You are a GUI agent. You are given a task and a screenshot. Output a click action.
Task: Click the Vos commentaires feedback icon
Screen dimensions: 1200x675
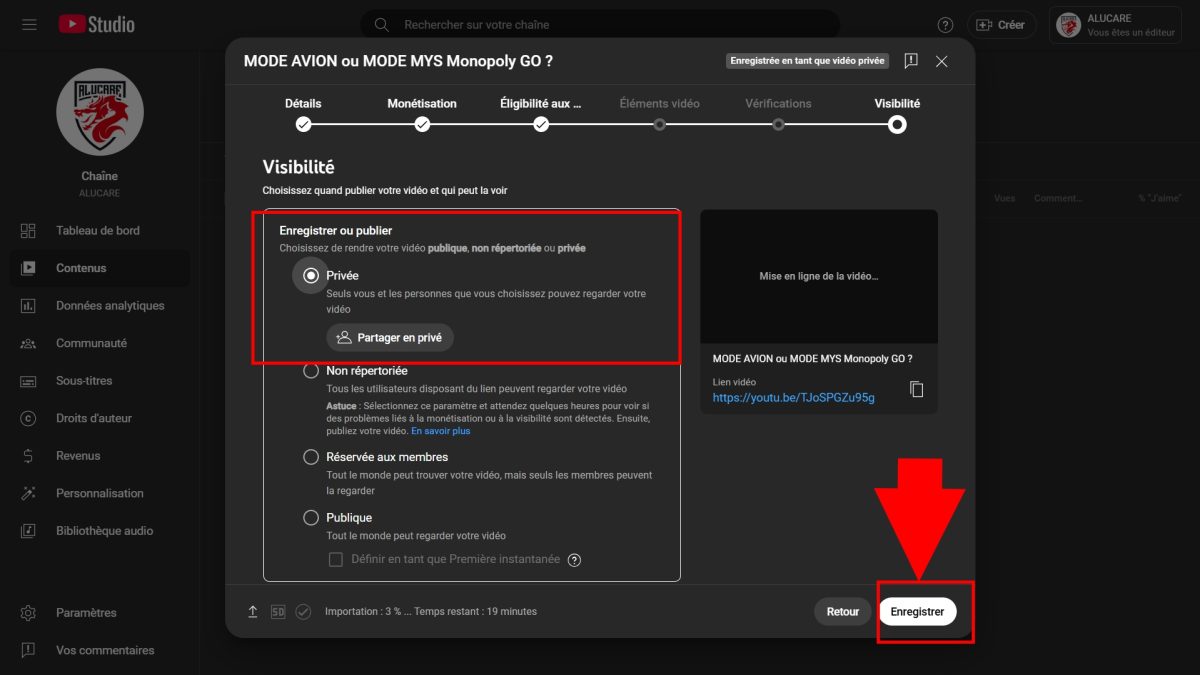pyautogui.click(x=28, y=650)
